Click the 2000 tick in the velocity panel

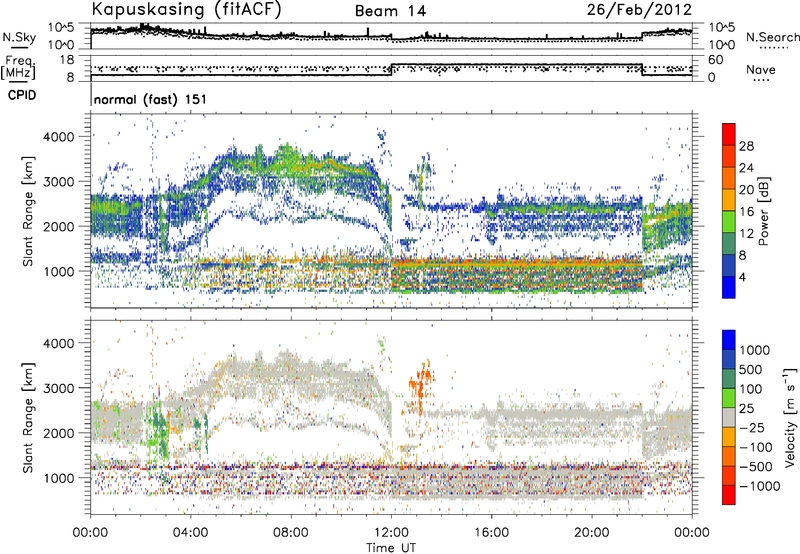61,433
